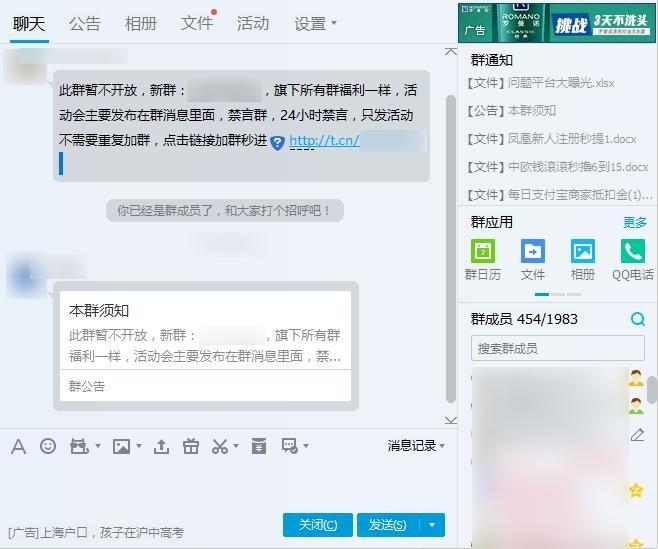658x549 pixels.
Task: Click the red packet icon
Action: coord(259,446)
